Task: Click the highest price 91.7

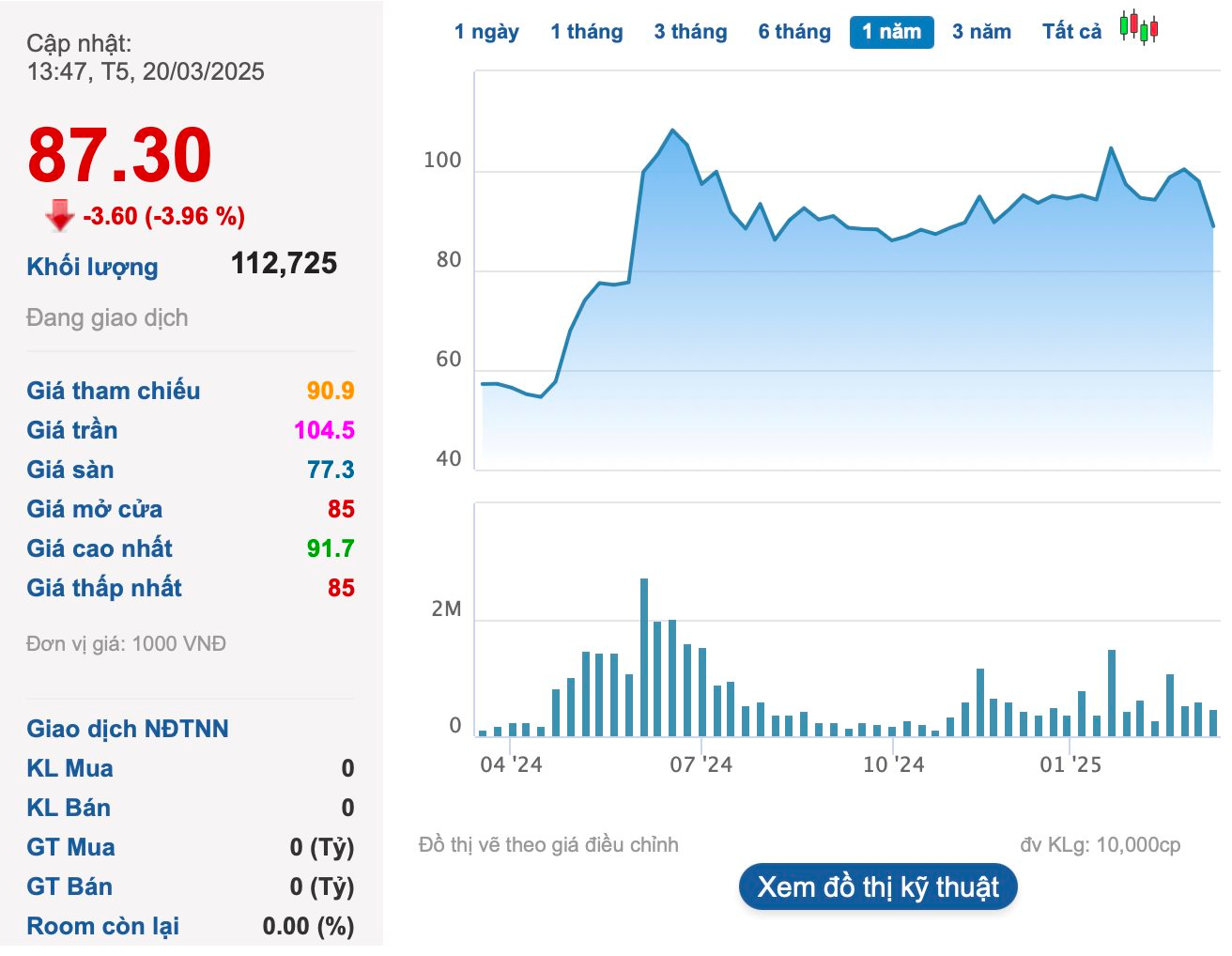Action: [x=331, y=548]
